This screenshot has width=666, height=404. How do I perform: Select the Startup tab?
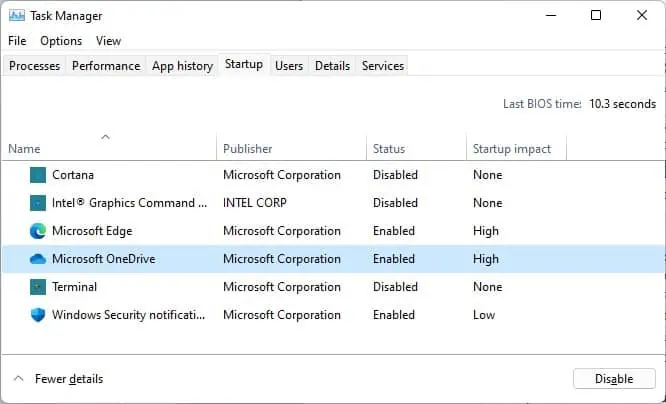244,64
